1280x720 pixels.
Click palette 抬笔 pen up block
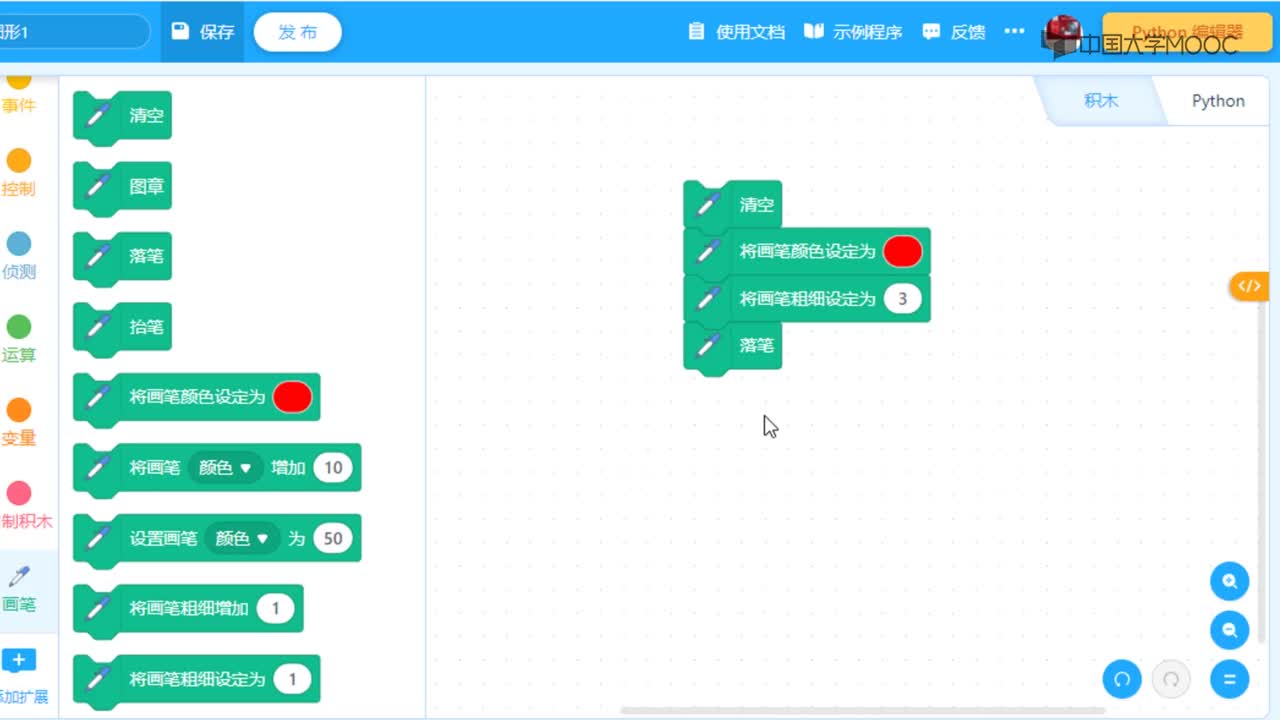click(122, 327)
